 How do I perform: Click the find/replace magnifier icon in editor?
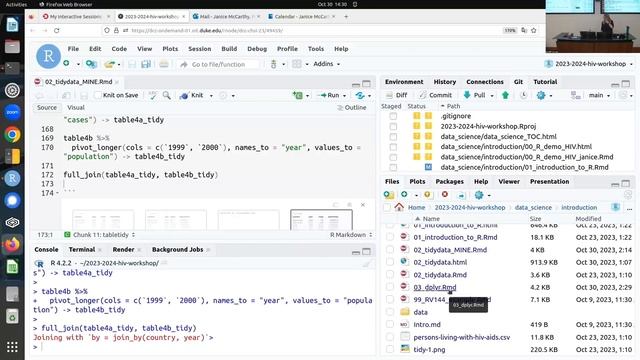(x=167, y=95)
